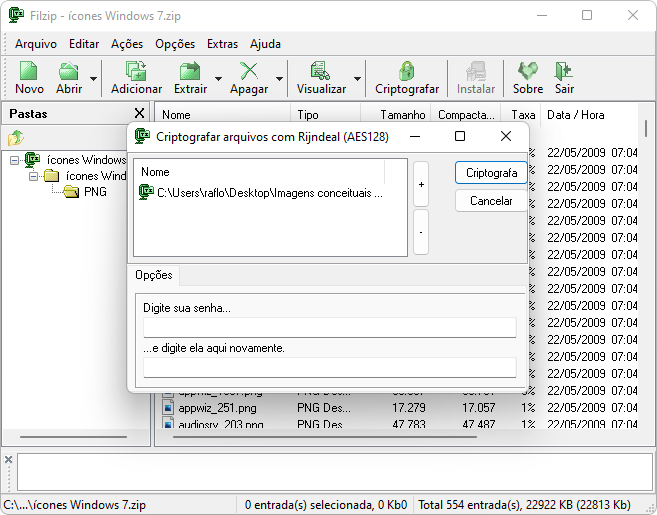The height and width of the screenshot is (515, 657).
Task: Click the plus button to add file
Action: 421,184
